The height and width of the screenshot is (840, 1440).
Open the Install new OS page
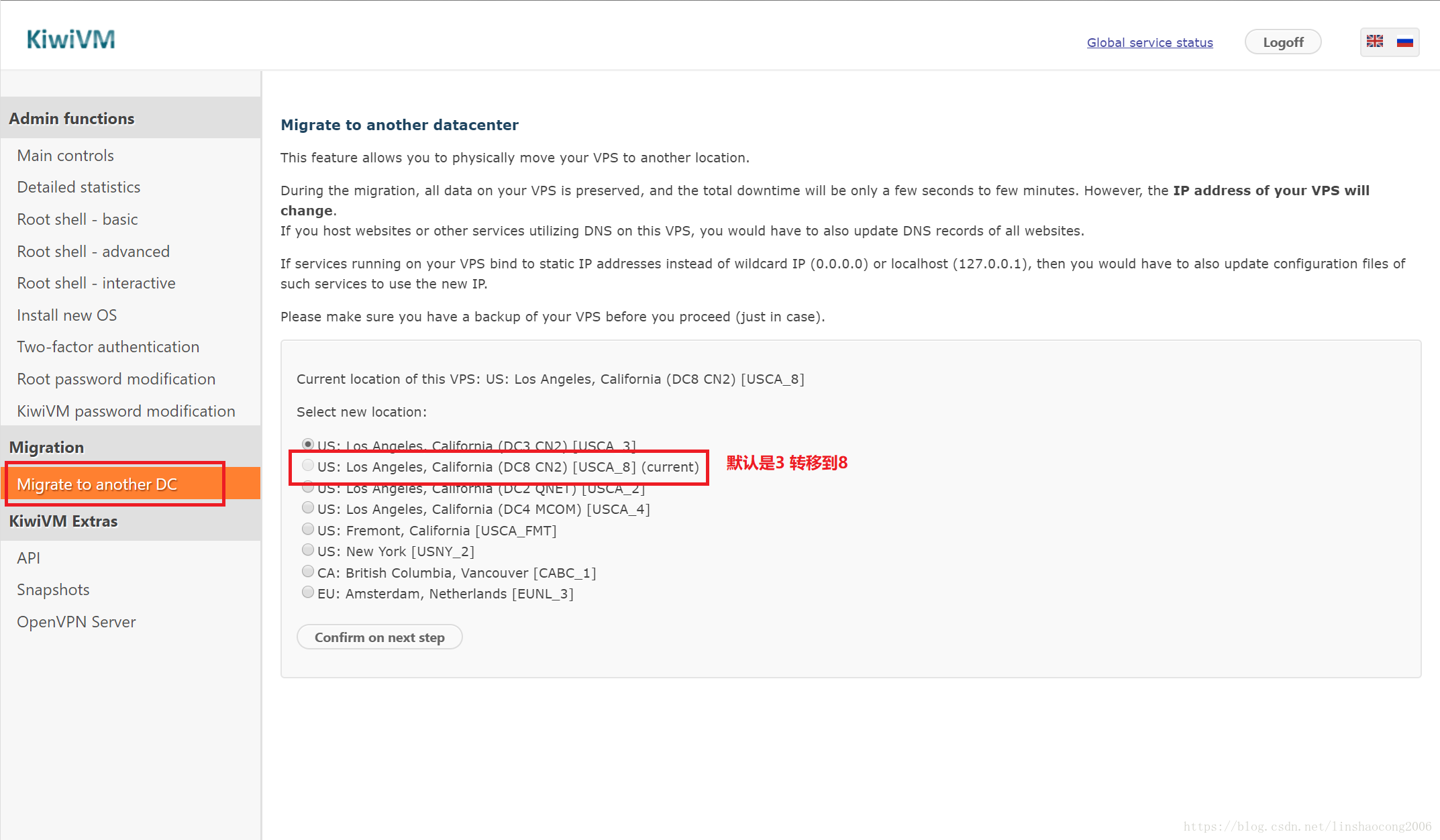(x=66, y=315)
